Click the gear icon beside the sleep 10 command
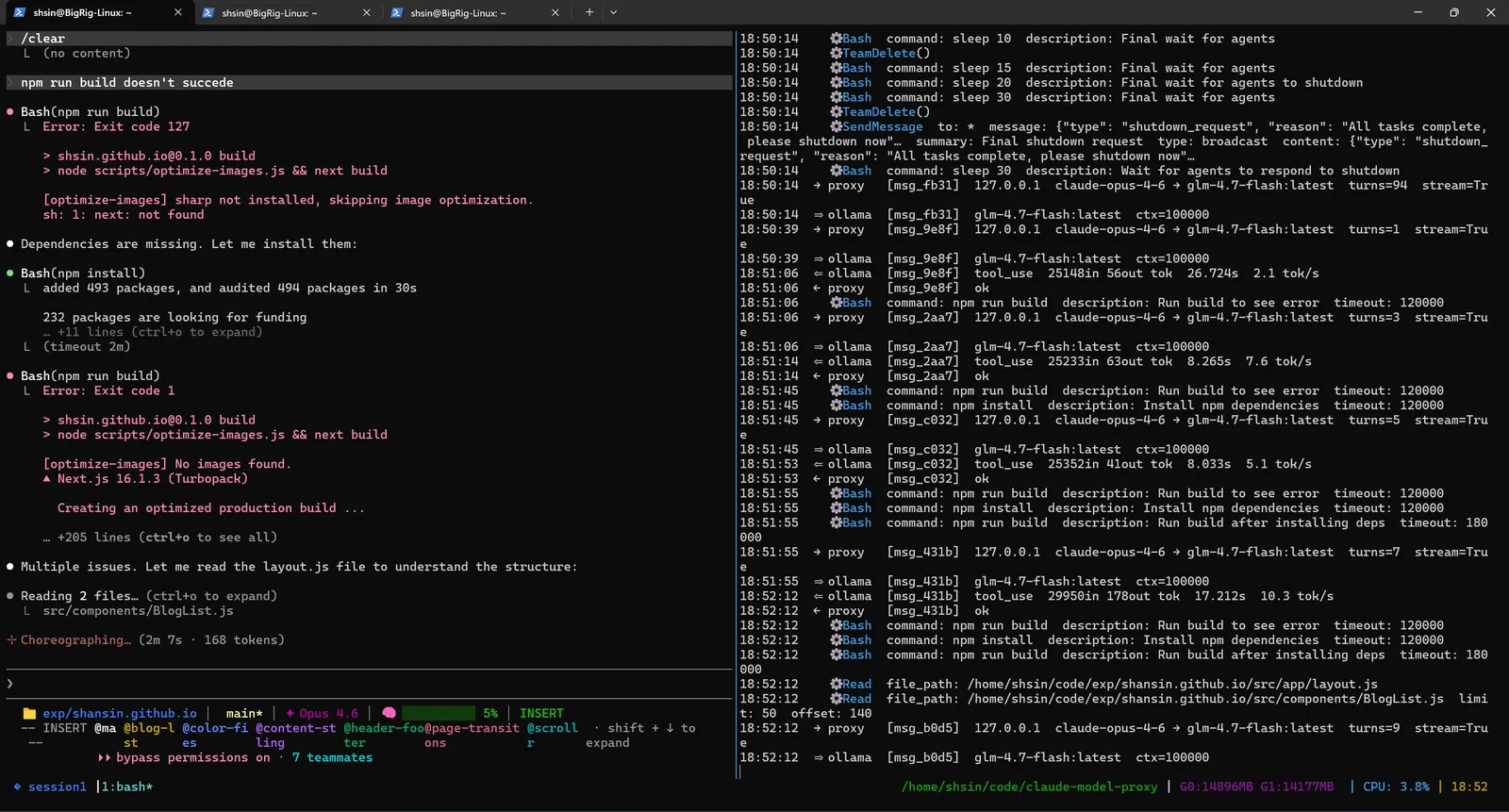Viewport: 1509px width, 812px height. [x=836, y=39]
